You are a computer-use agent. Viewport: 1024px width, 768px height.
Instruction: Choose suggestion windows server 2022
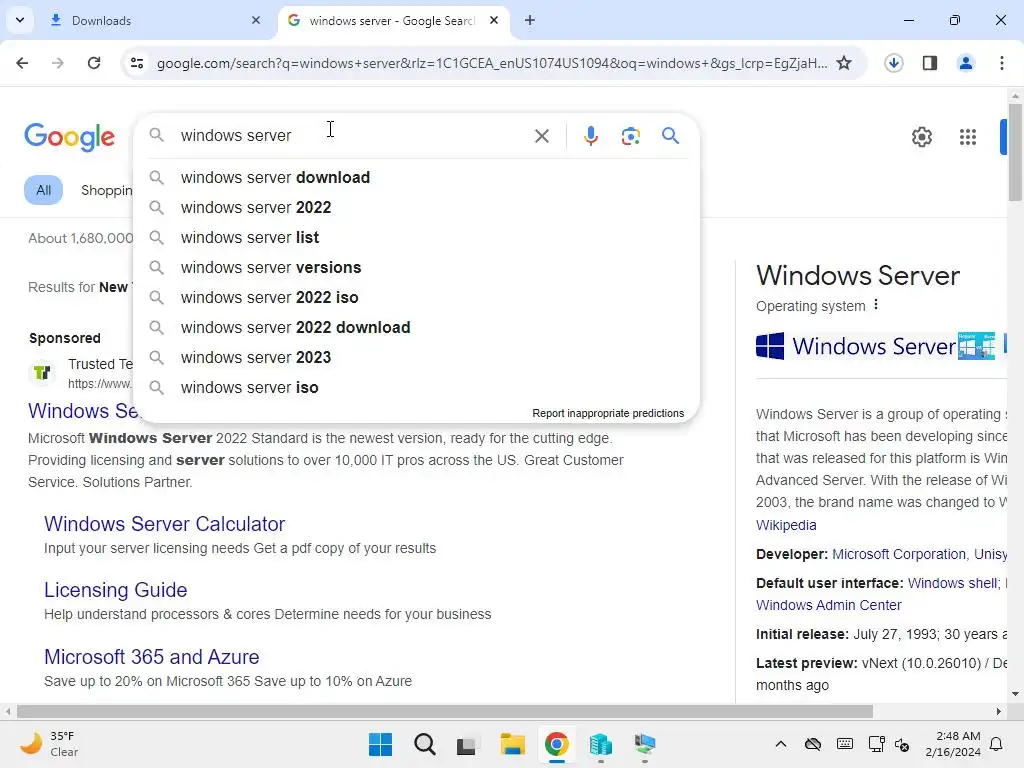pyautogui.click(x=417, y=208)
